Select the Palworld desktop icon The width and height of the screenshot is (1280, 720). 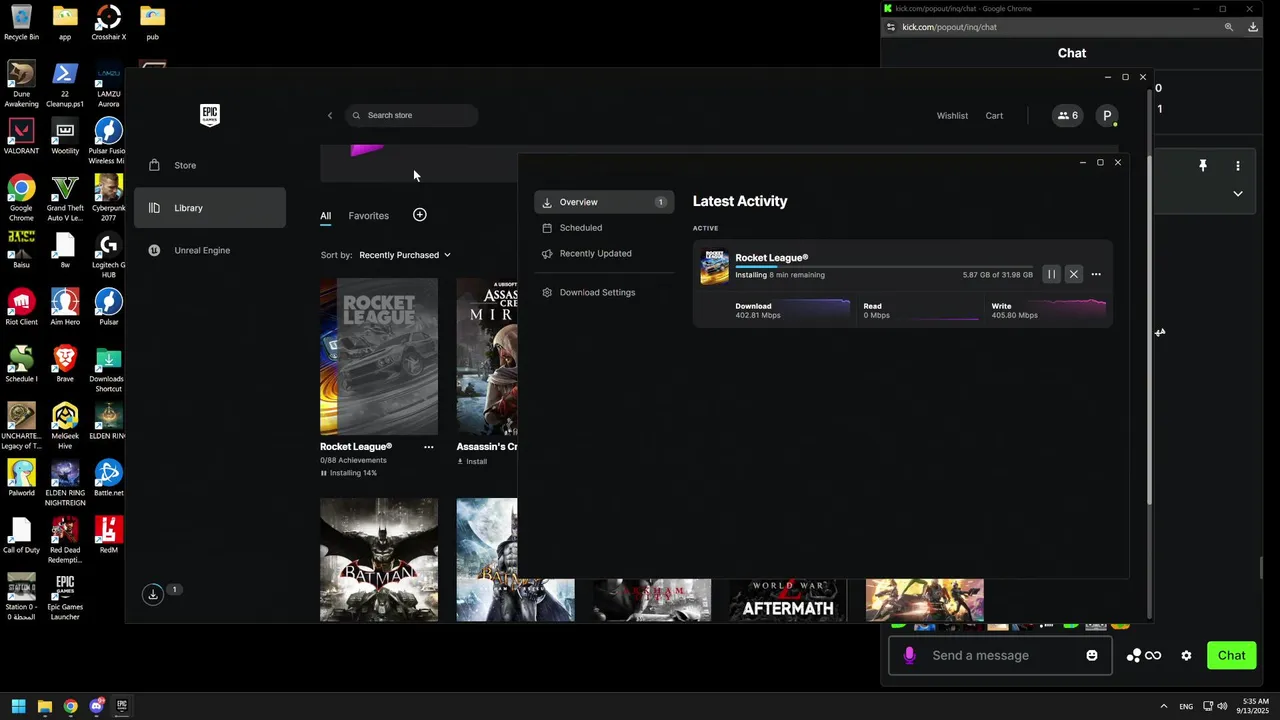[21, 478]
